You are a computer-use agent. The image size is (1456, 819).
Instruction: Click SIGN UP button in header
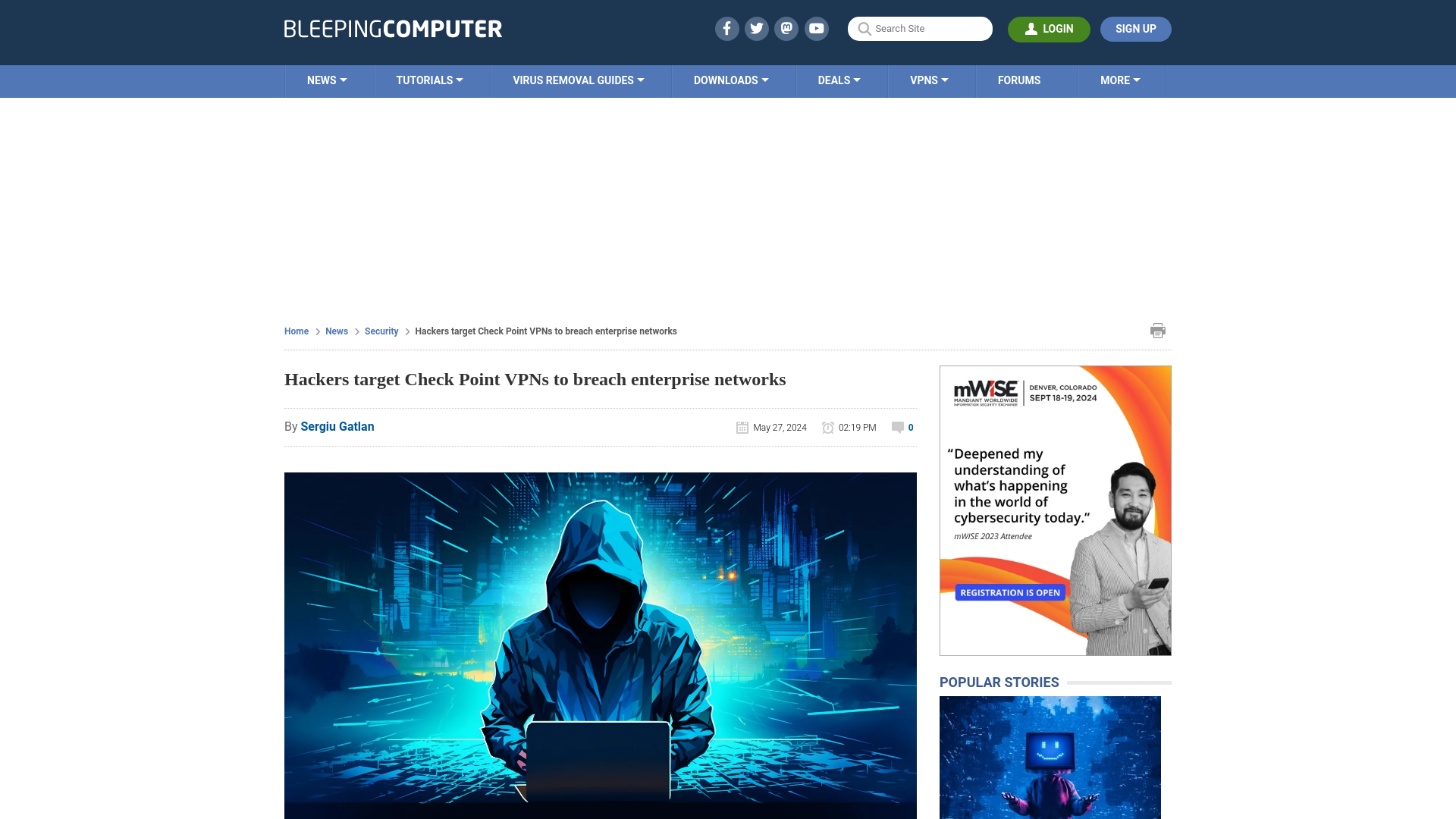(1135, 28)
